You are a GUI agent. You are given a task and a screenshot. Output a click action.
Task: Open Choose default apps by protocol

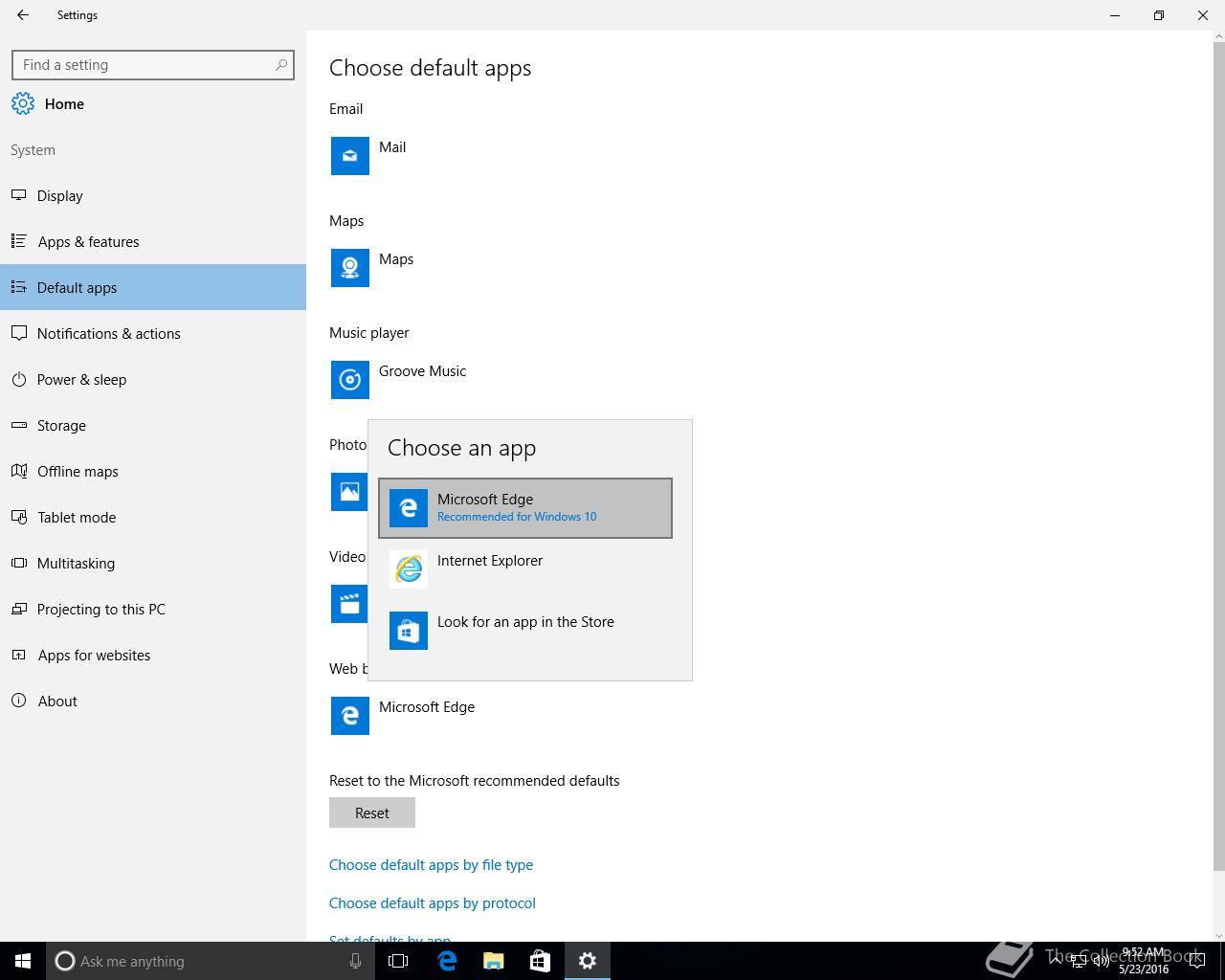[433, 902]
